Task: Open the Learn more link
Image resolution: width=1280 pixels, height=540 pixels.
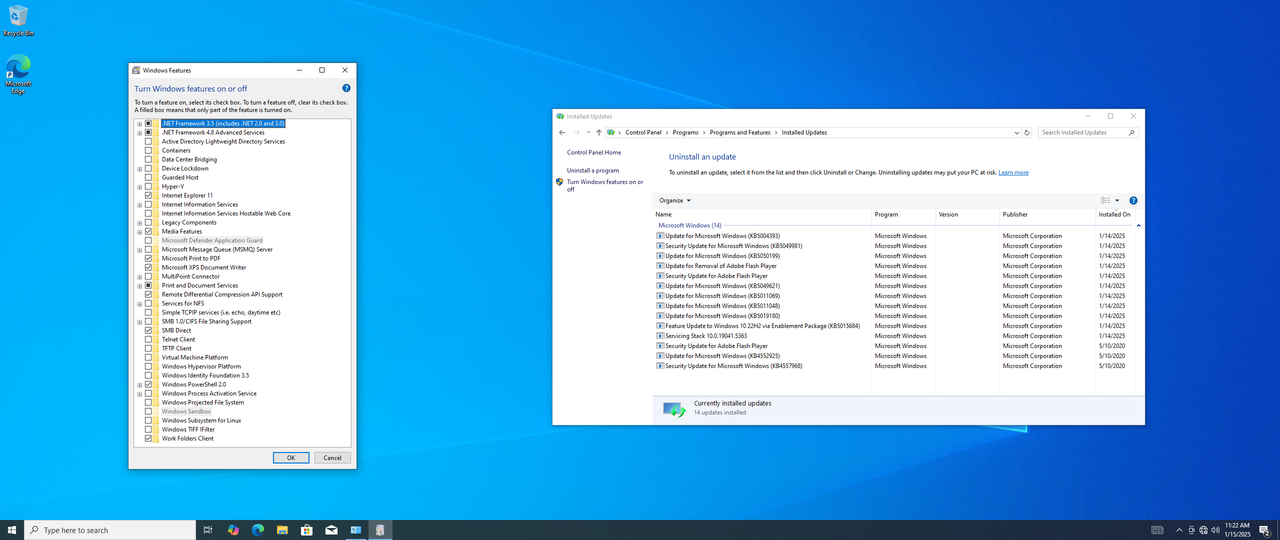Action: [x=1013, y=172]
